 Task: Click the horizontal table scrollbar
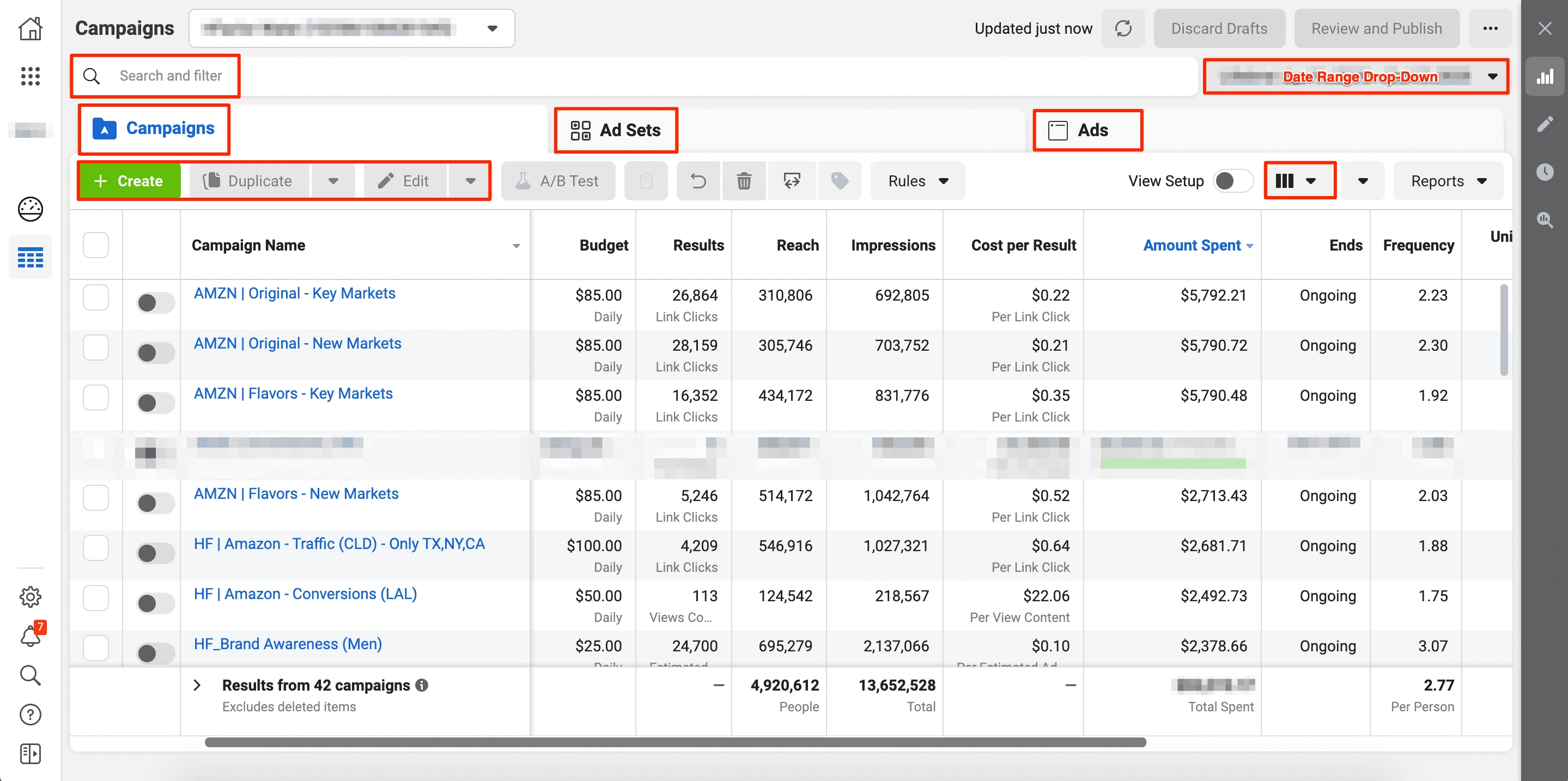click(675, 742)
